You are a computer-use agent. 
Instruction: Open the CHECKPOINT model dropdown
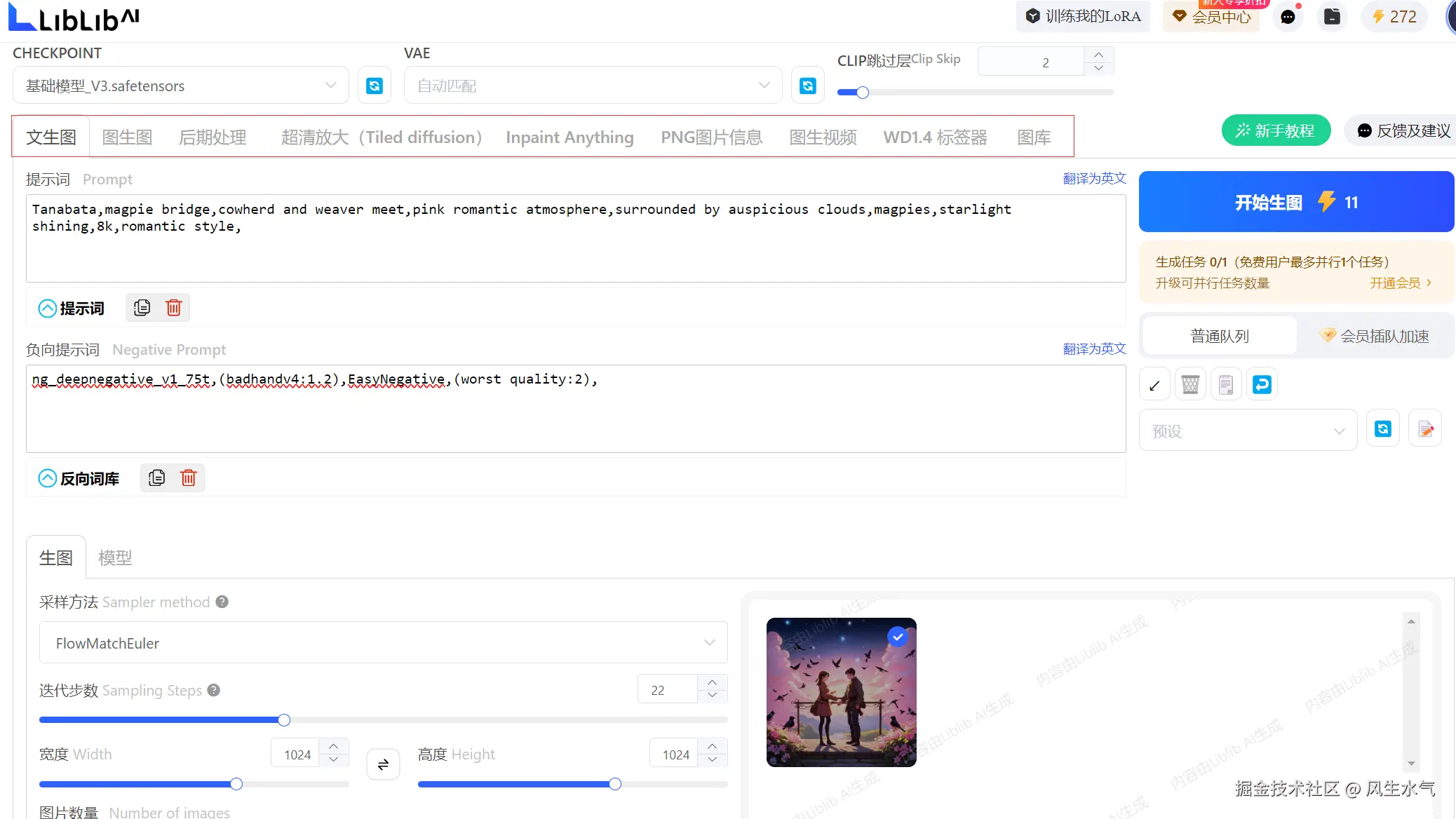[x=180, y=86]
